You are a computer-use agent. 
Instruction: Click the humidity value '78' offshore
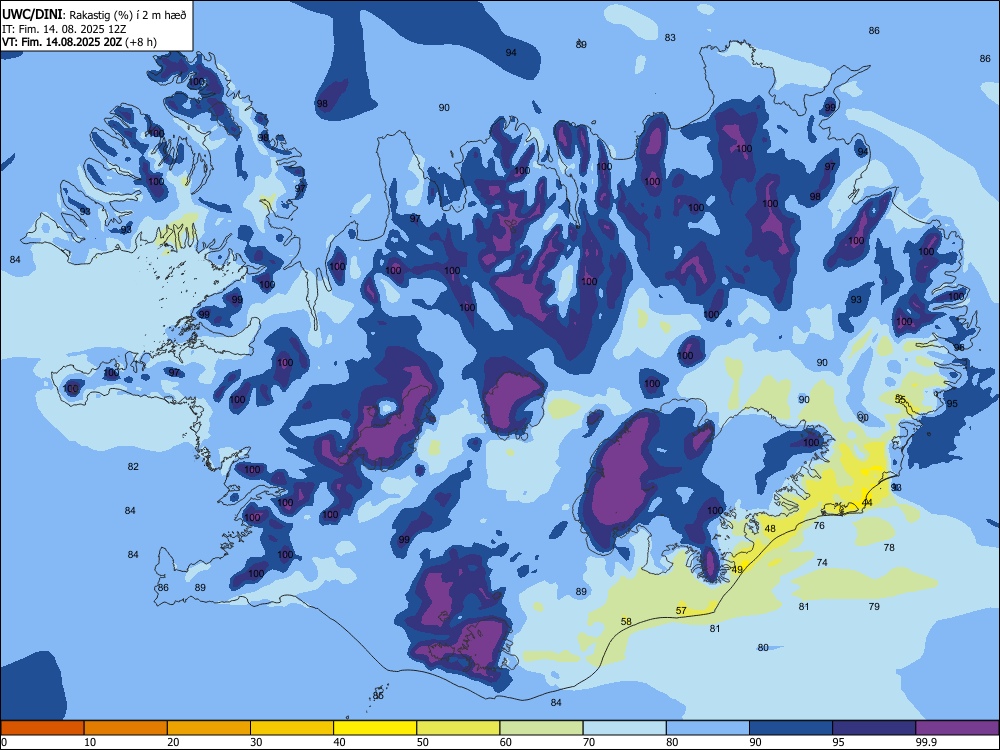[889, 548]
